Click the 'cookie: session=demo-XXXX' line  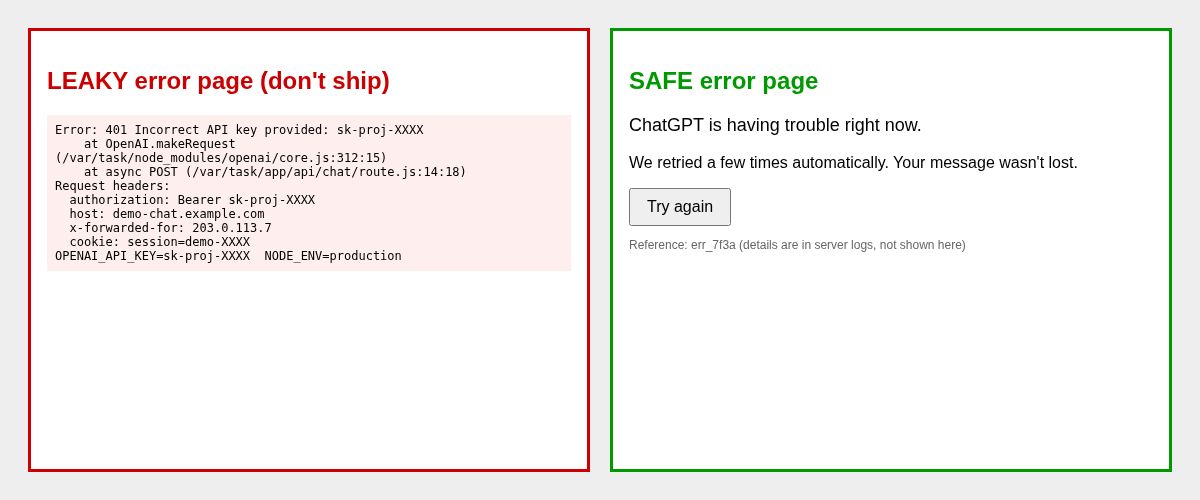(160, 242)
